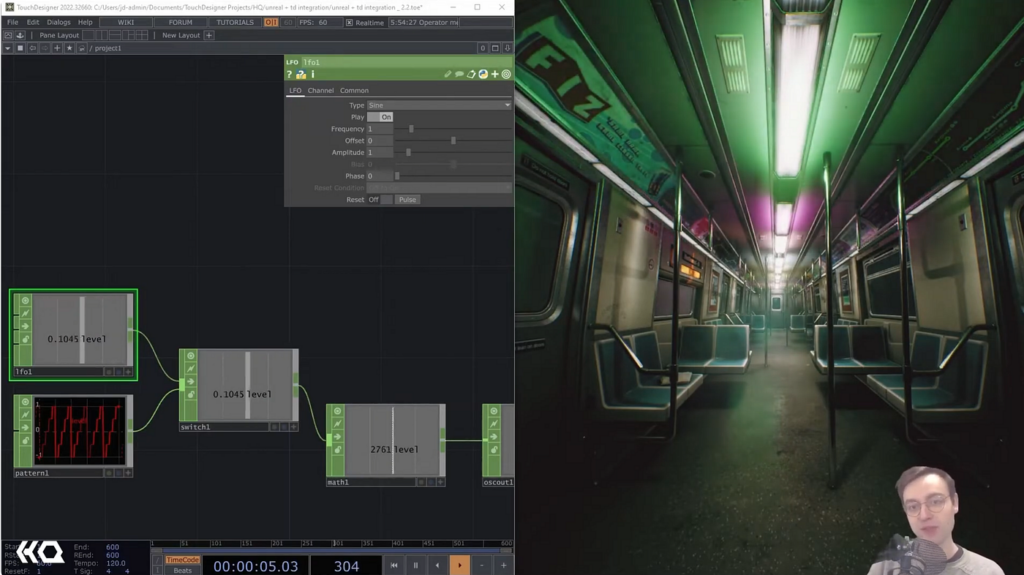1024x575 pixels.
Task: Open the FORUM link button
Action: tap(180, 22)
